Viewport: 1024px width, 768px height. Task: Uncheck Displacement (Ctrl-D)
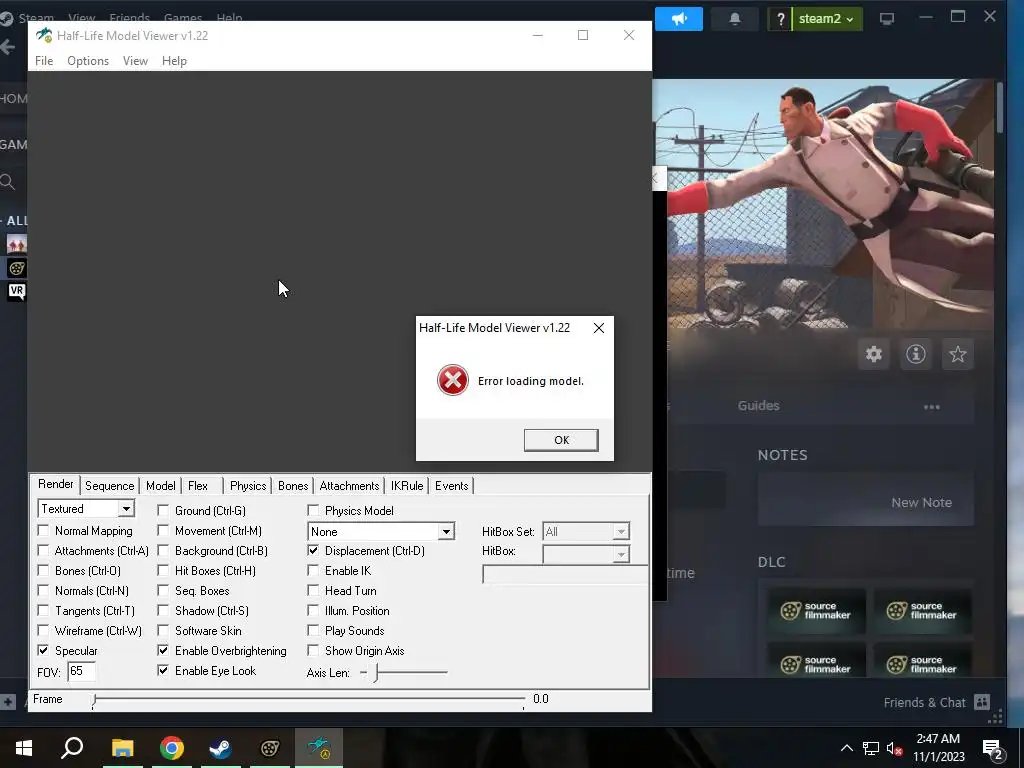313,551
